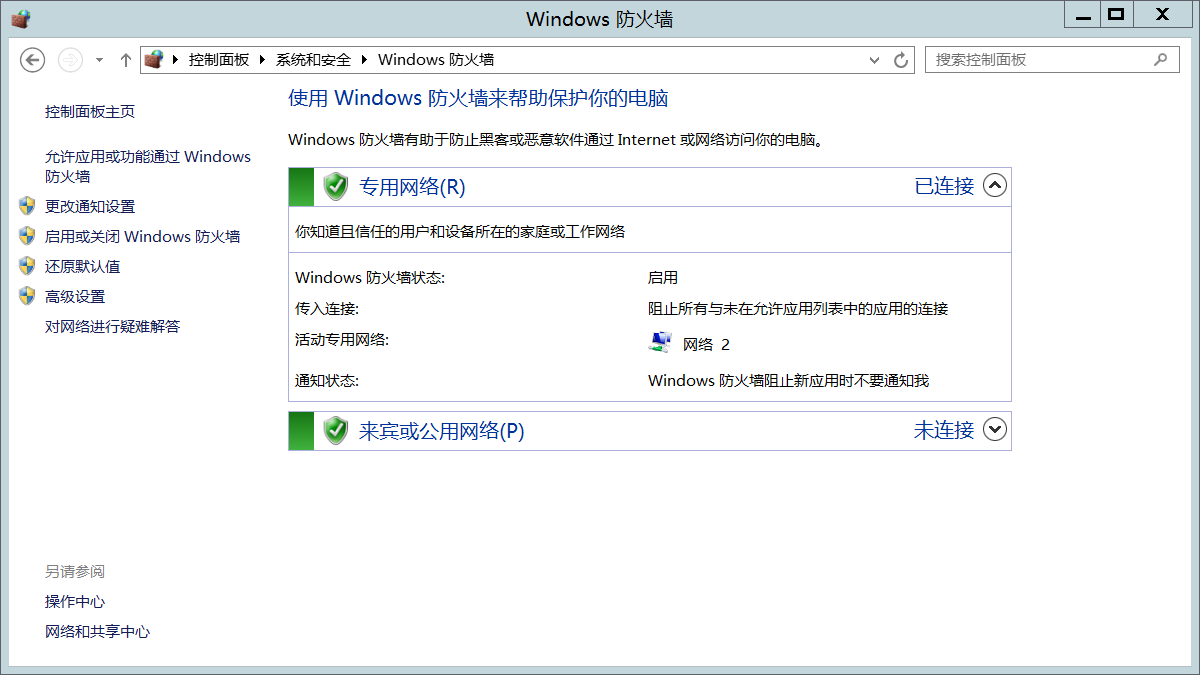
Task: Click the firewall icon in the address bar
Action: pyautogui.click(x=153, y=60)
